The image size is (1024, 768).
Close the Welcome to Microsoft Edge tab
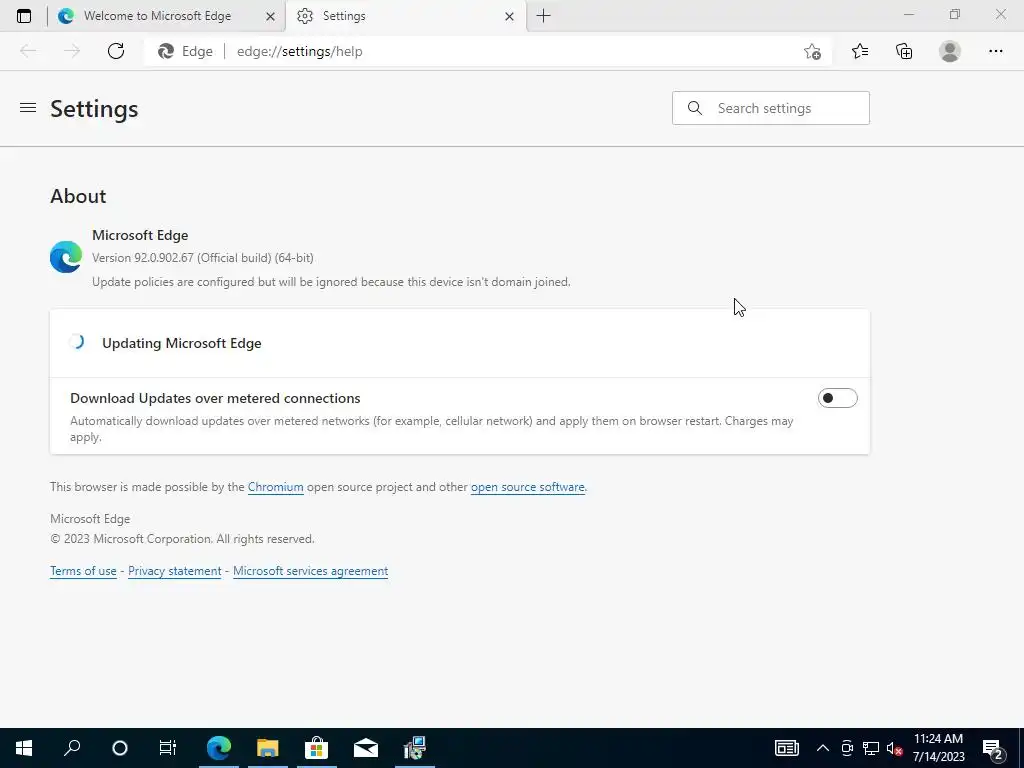pyautogui.click(x=270, y=16)
